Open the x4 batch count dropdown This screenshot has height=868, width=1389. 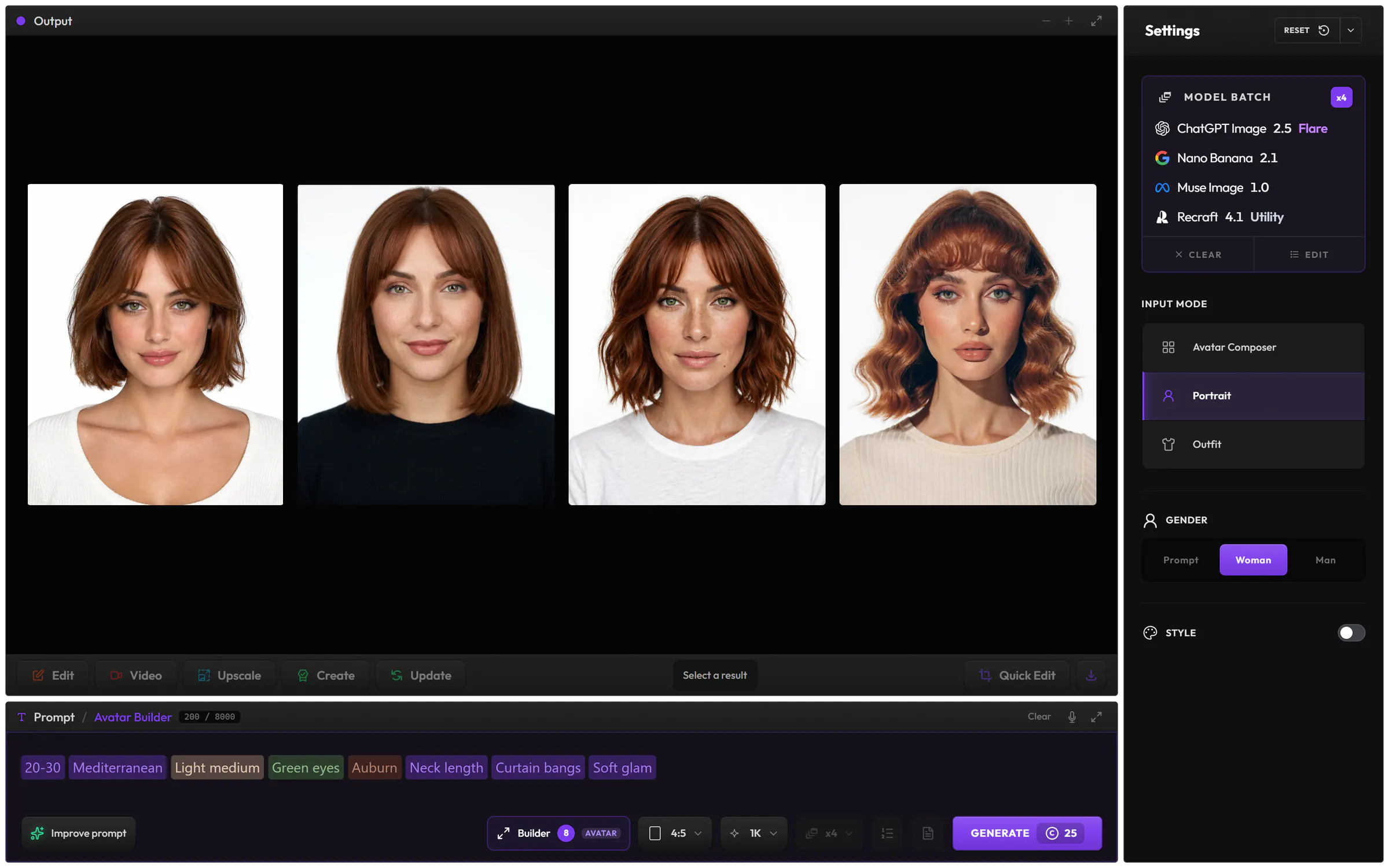pyautogui.click(x=829, y=833)
